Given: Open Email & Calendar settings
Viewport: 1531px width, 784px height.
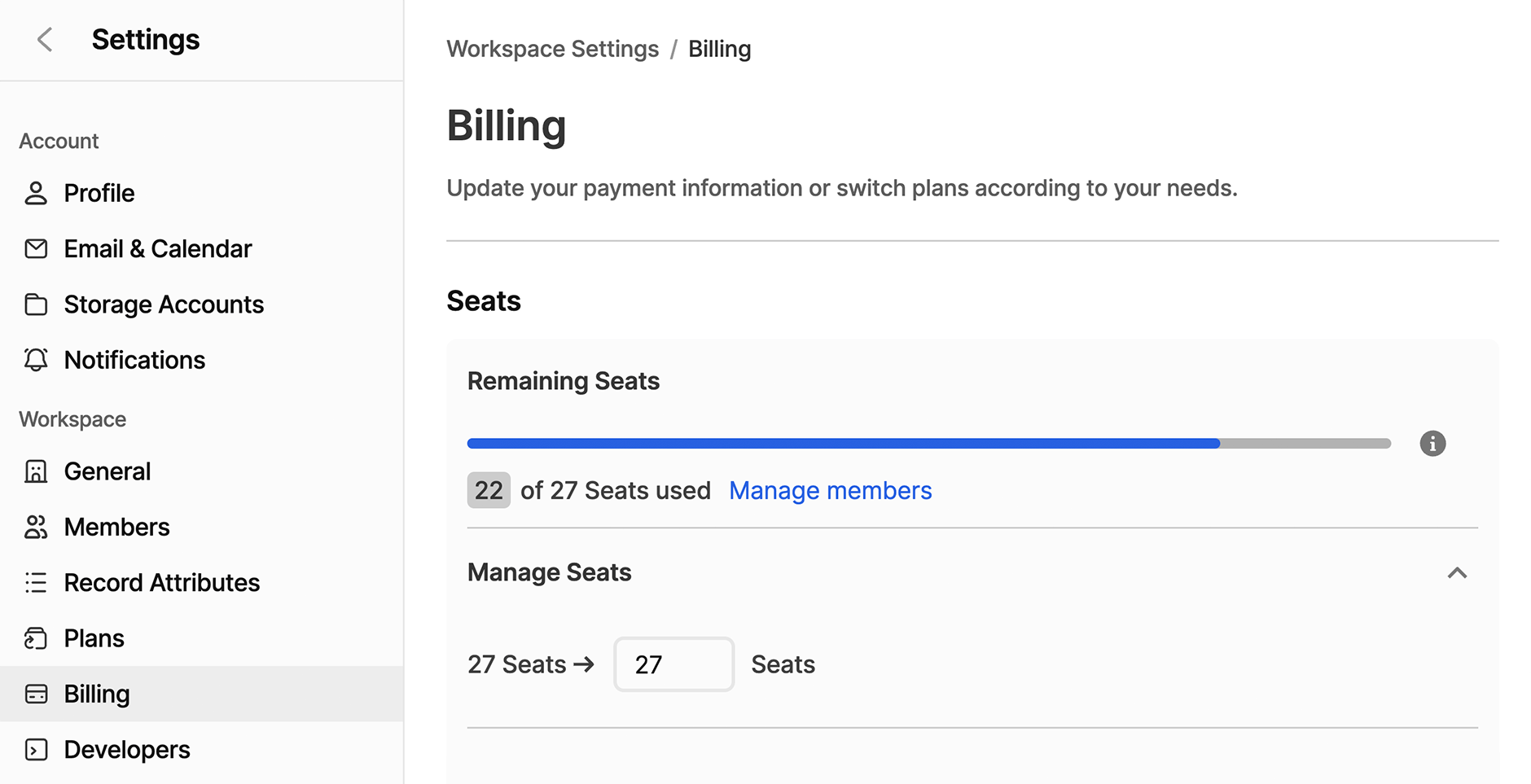Looking at the screenshot, I should click(x=202, y=248).
